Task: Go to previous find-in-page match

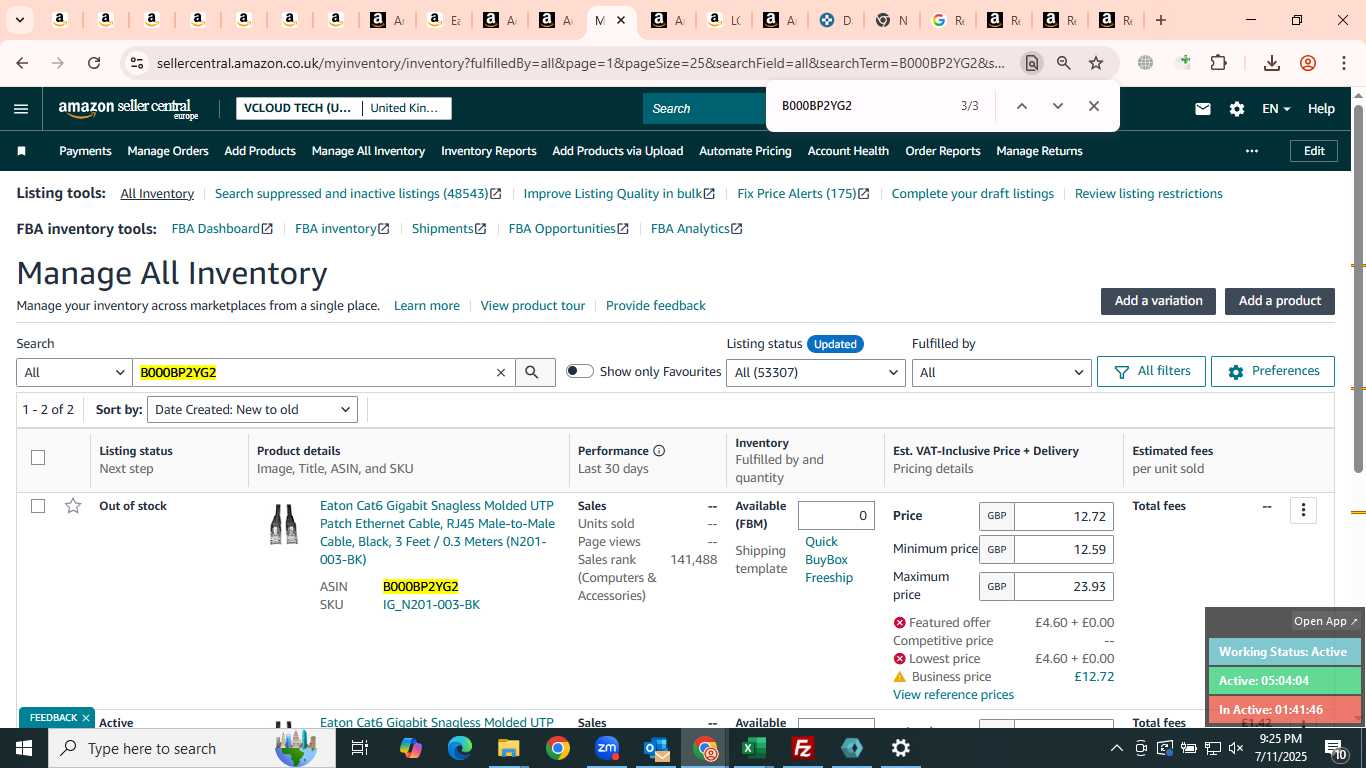Action: click(x=1021, y=106)
